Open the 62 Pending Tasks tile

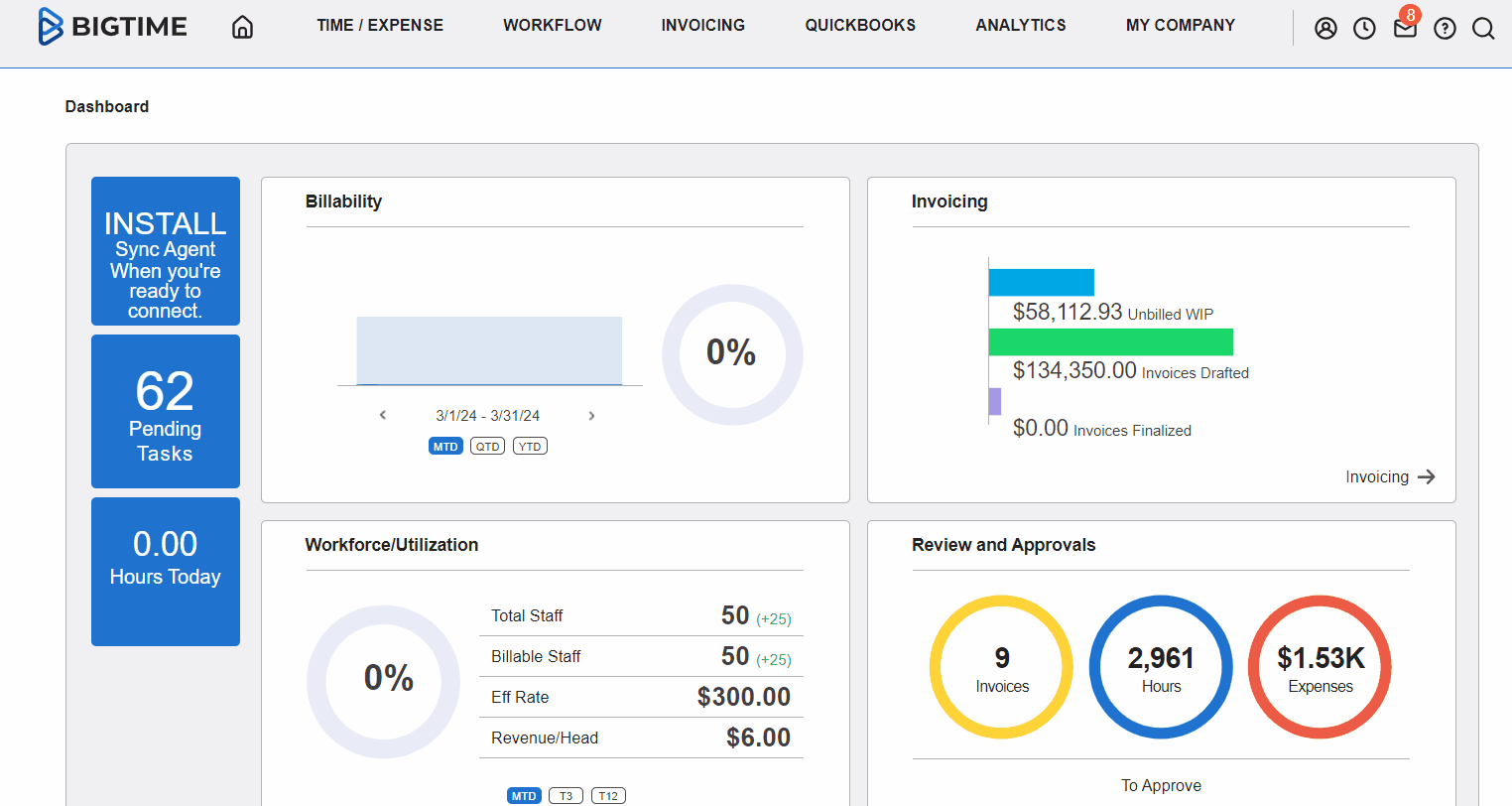(166, 411)
